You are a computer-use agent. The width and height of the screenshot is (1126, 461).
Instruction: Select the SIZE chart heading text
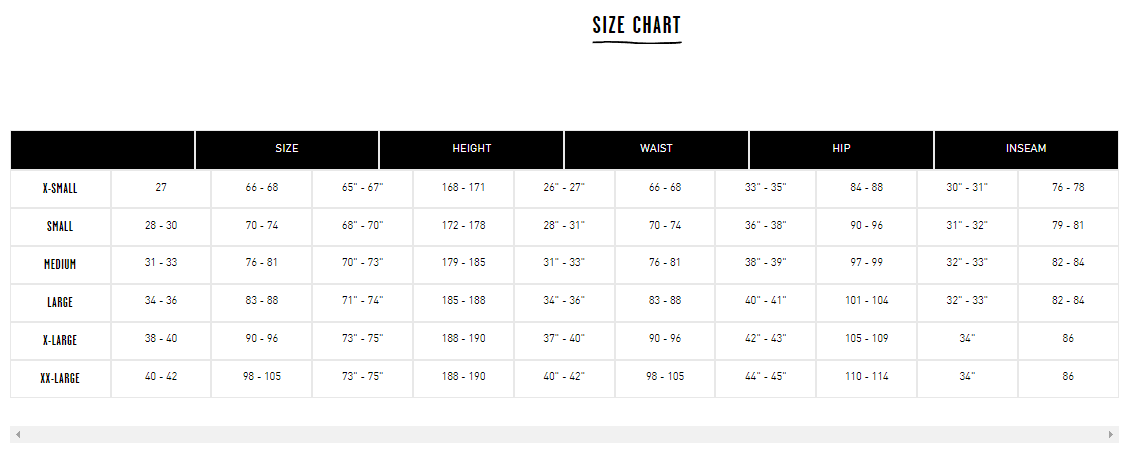point(636,25)
